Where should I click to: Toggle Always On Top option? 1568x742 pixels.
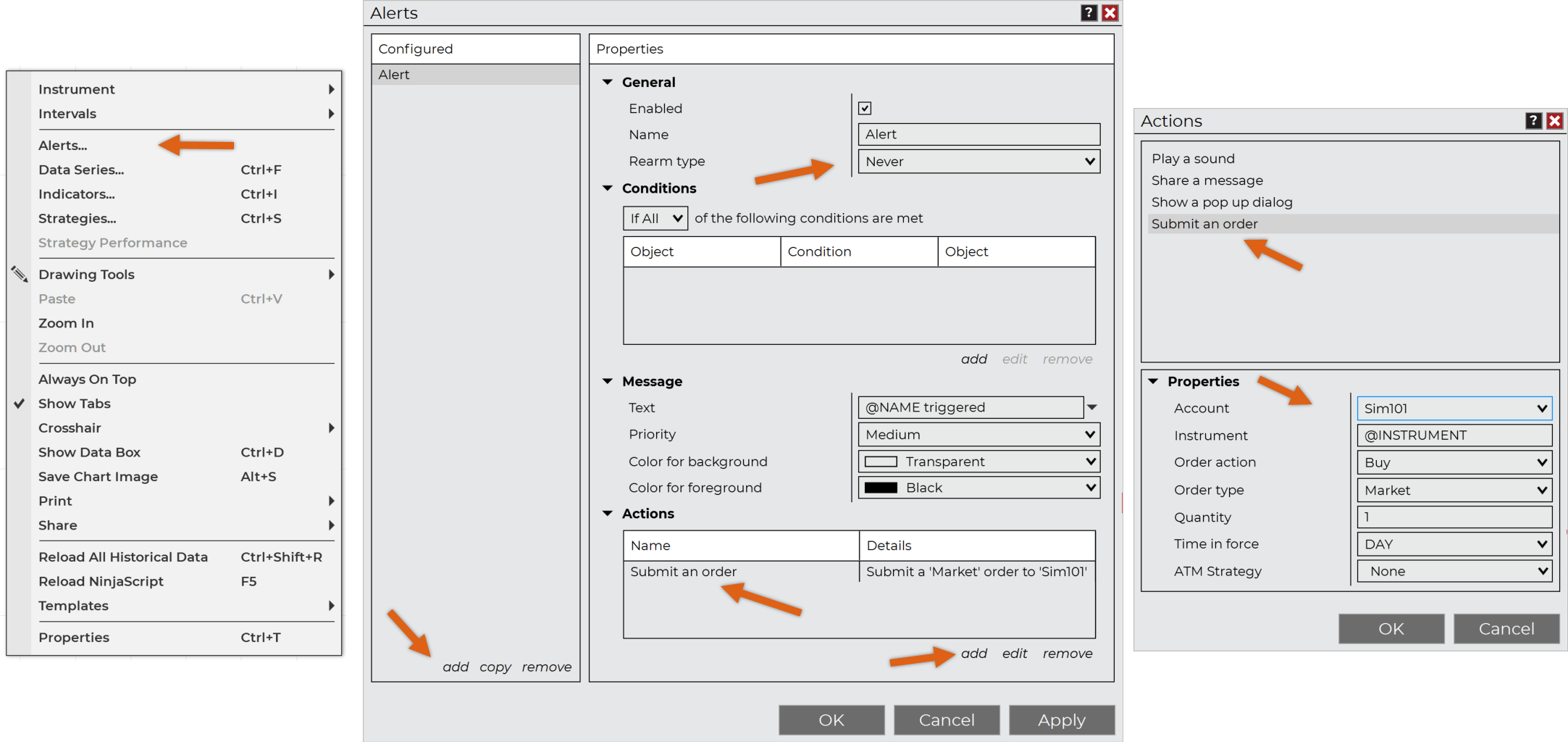coord(87,379)
